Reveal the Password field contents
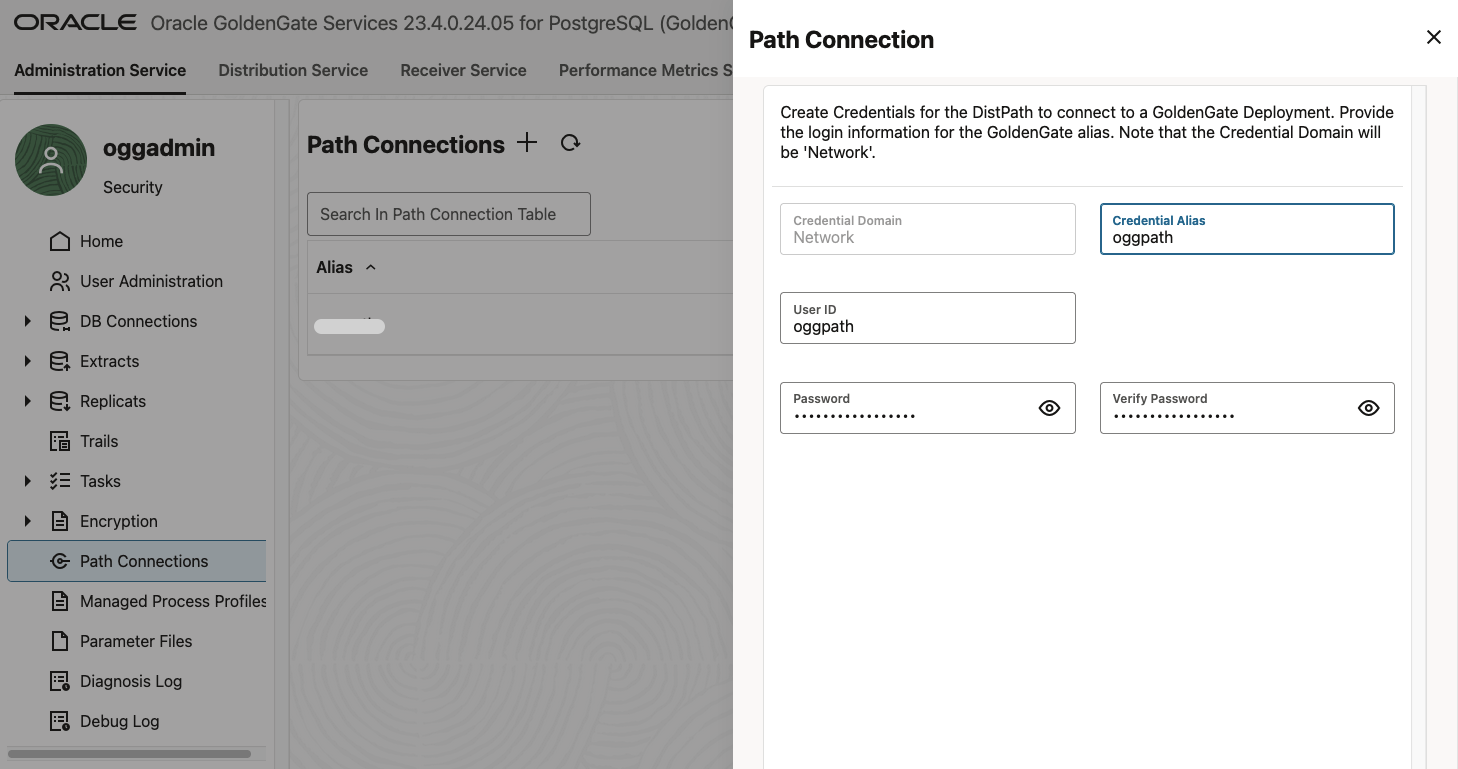The image size is (1458, 769). pos(1049,408)
